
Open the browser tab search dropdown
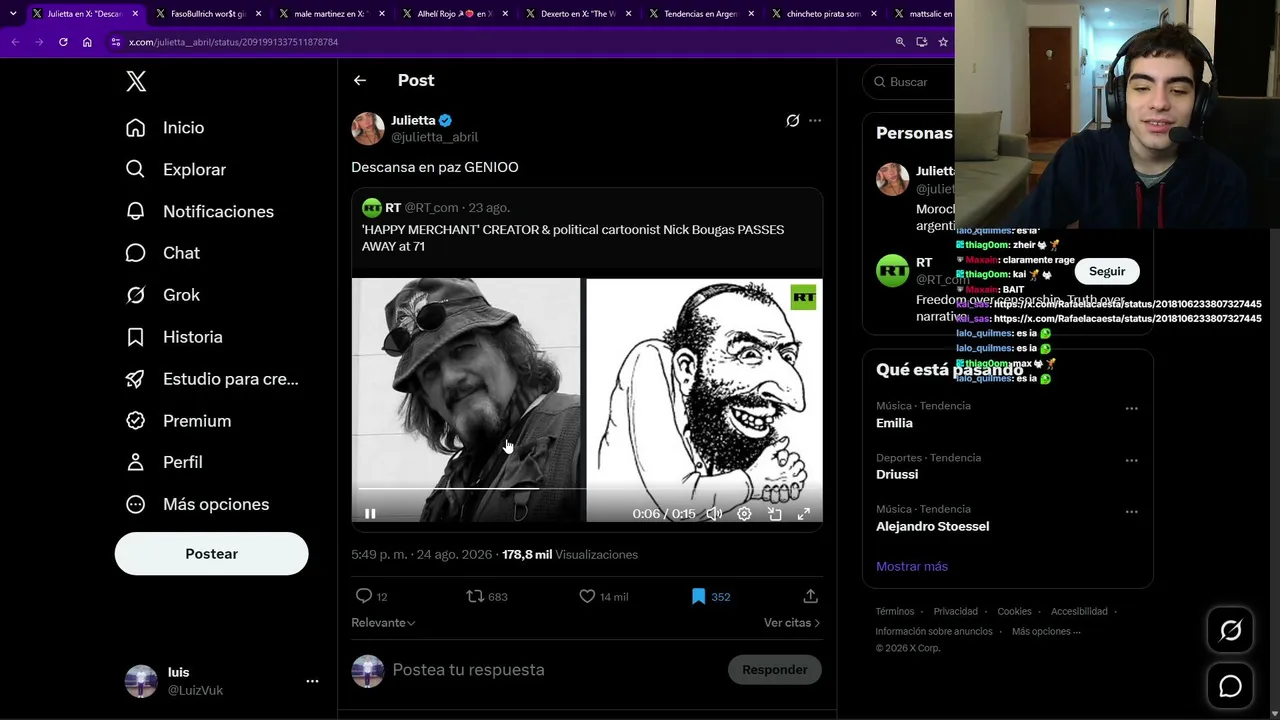click(13, 14)
